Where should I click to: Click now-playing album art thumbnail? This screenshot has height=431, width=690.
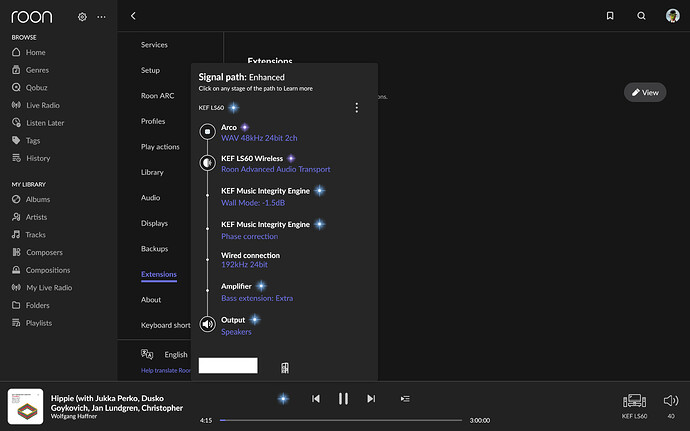pos(26,406)
